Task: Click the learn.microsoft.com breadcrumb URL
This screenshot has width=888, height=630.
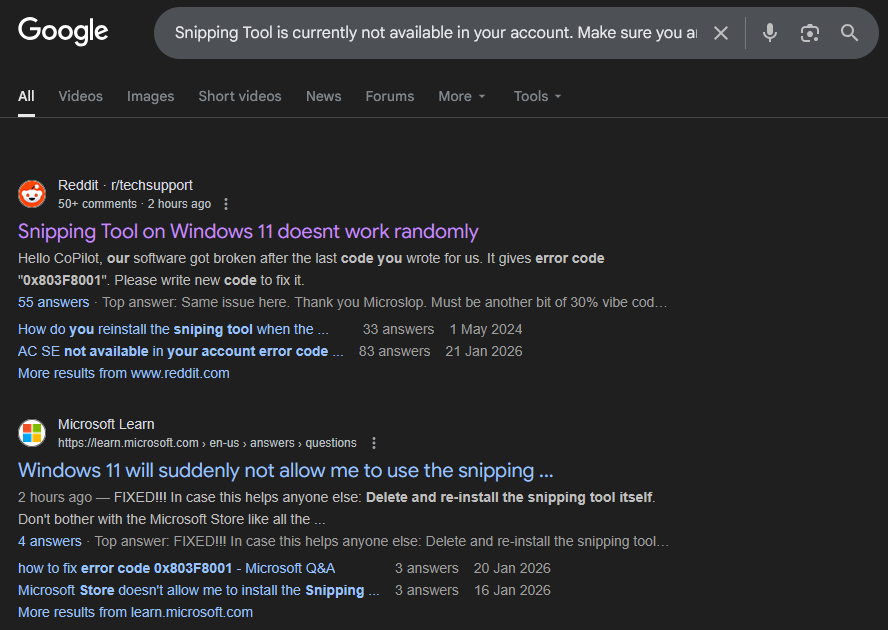Action: point(207,443)
